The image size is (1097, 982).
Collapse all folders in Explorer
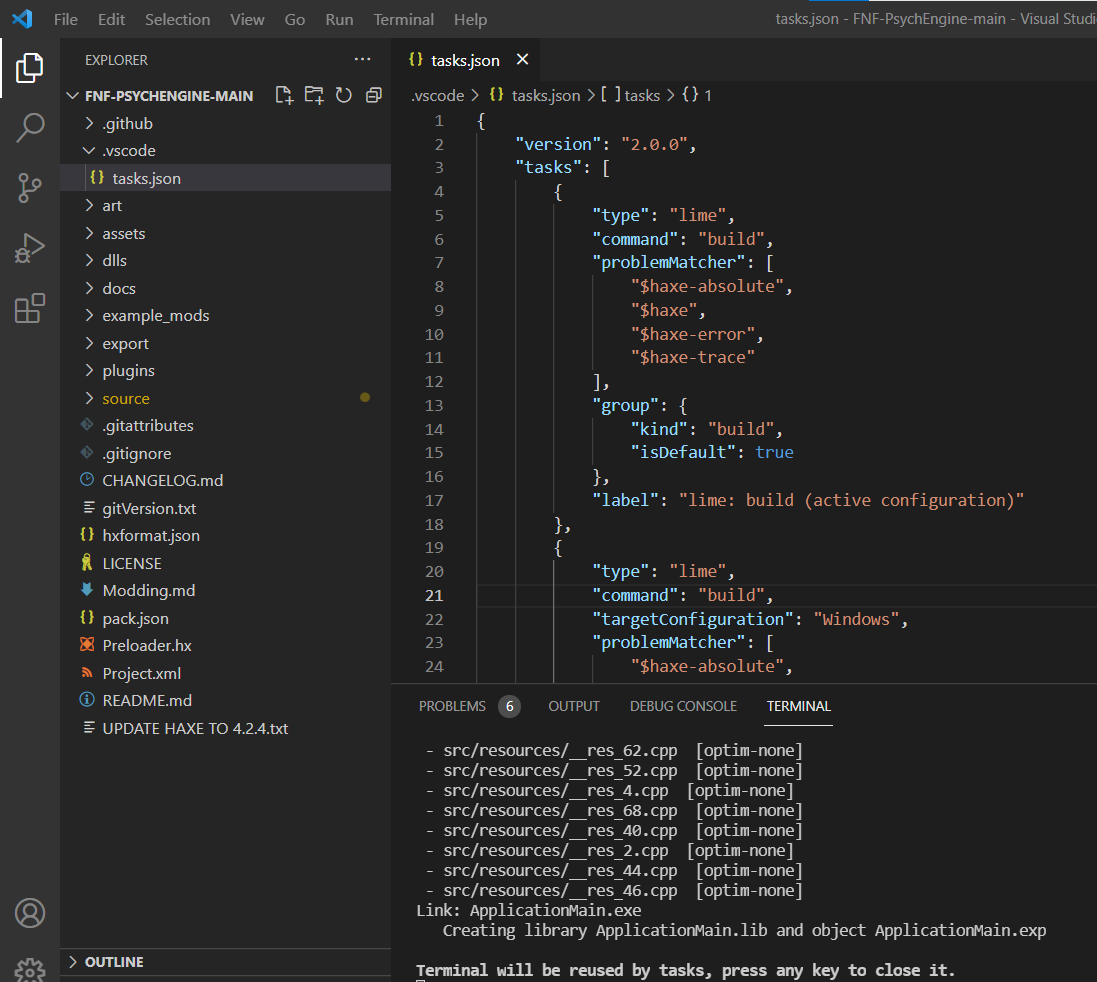pos(373,95)
